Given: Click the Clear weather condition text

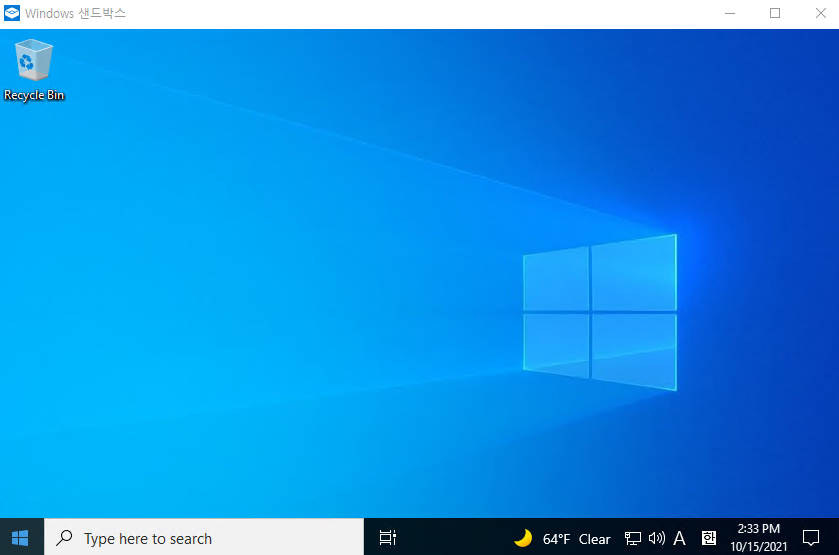Looking at the screenshot, I should (x=594, y=539).
